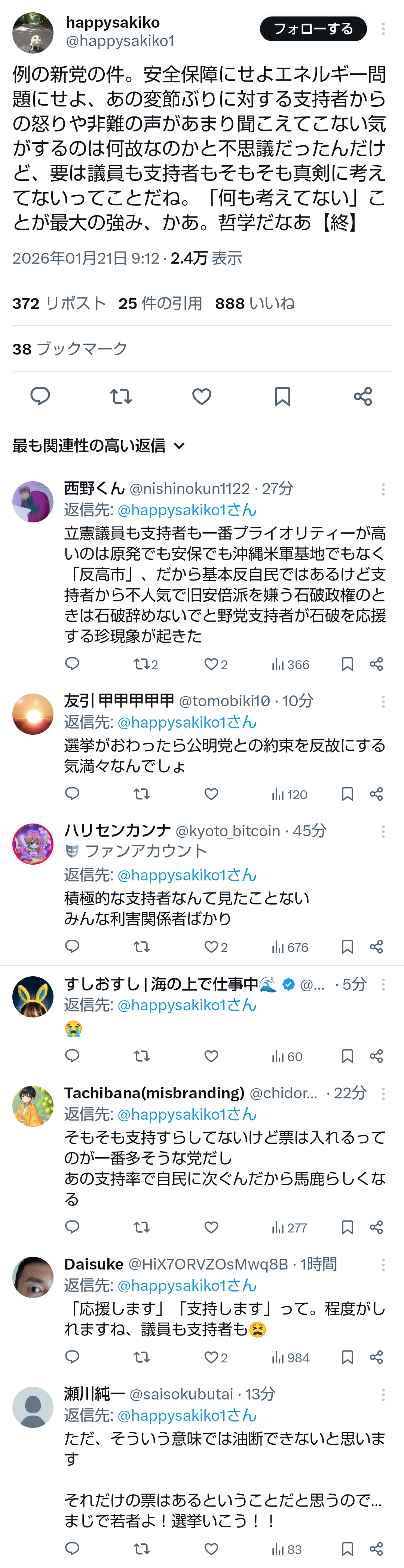Open more options menu for main post

tap(383, 28)
